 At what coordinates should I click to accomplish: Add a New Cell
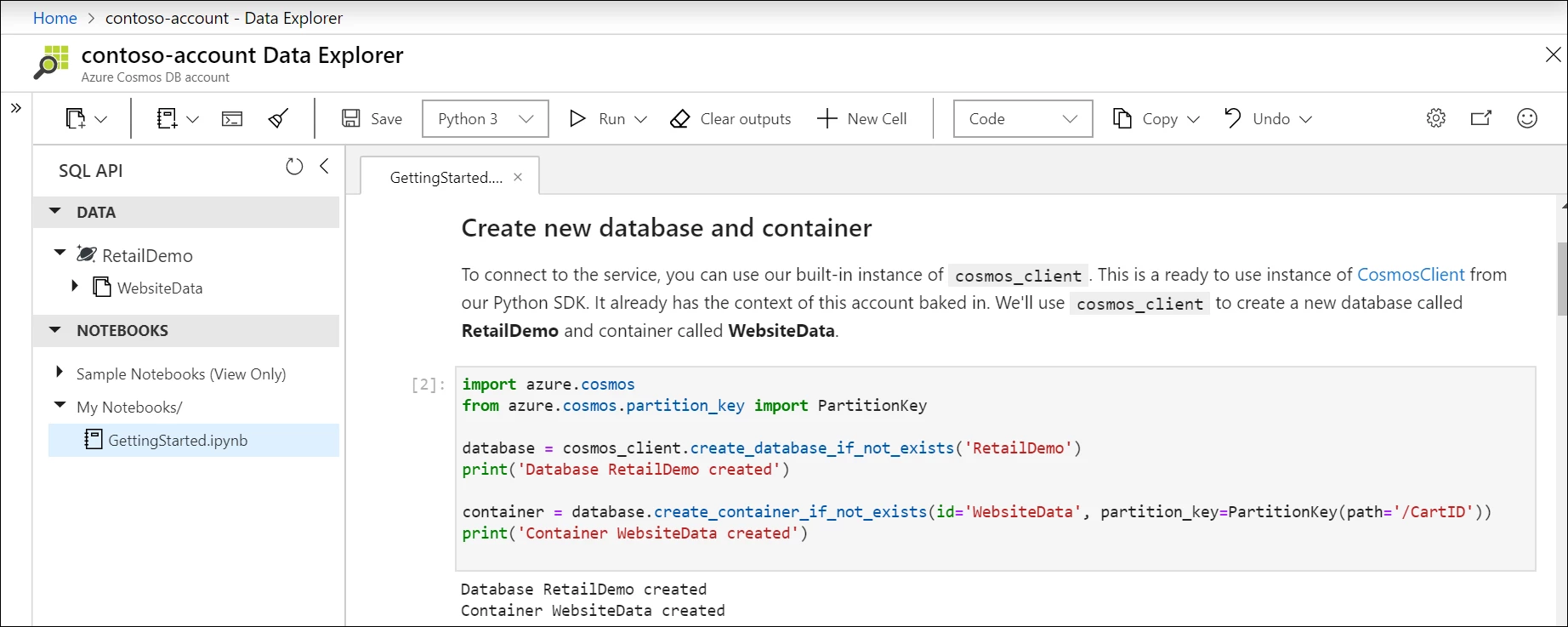(x=861, y=119)
